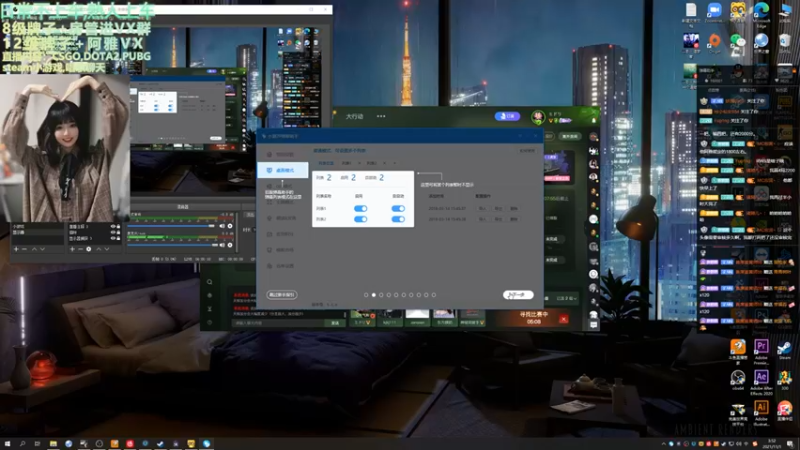Lock the top OBS source
The width and height of the screenshot is (800, 450).
pos(118,226)
